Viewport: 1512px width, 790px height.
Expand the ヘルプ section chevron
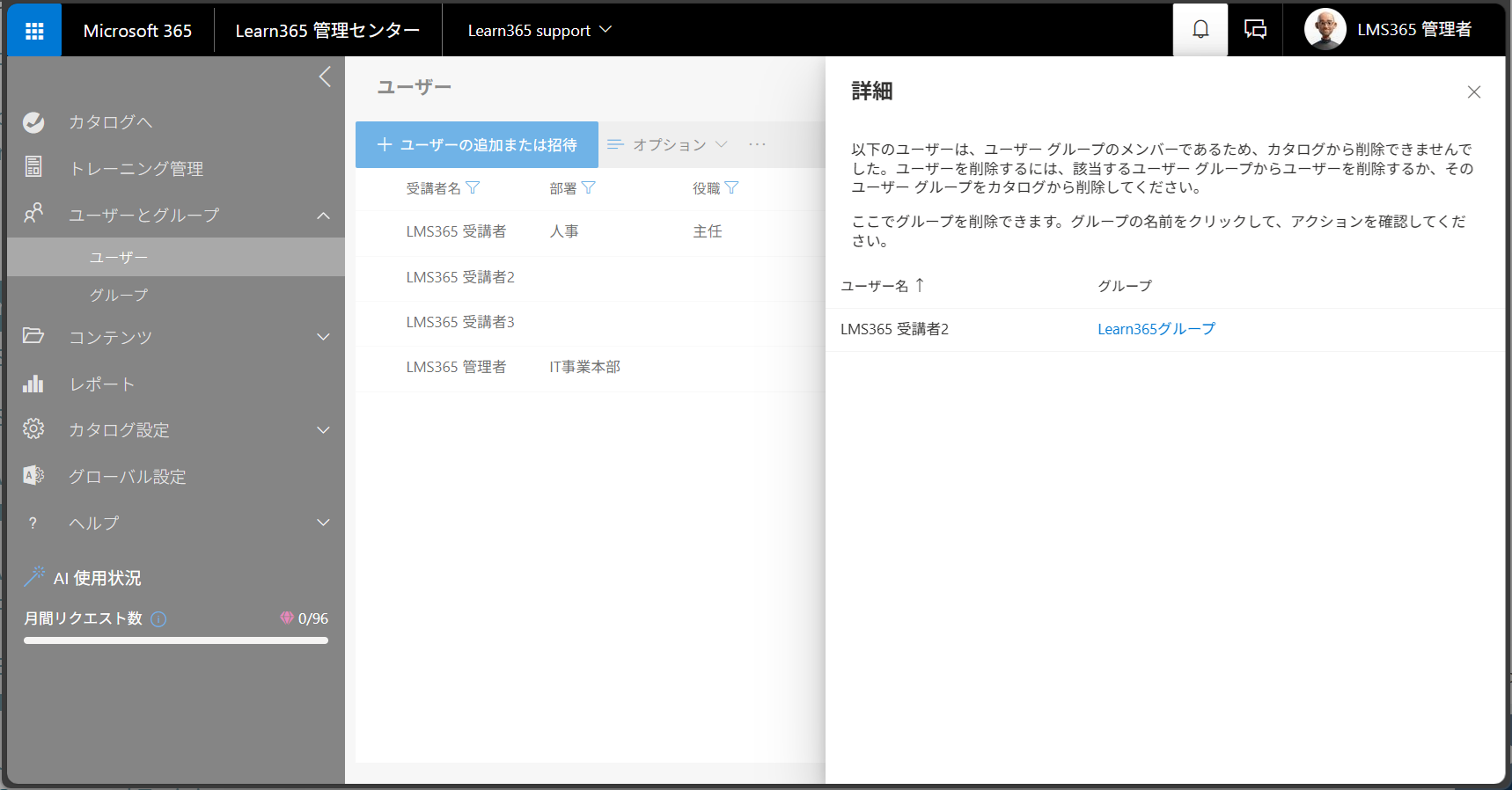tap(324, 523)
